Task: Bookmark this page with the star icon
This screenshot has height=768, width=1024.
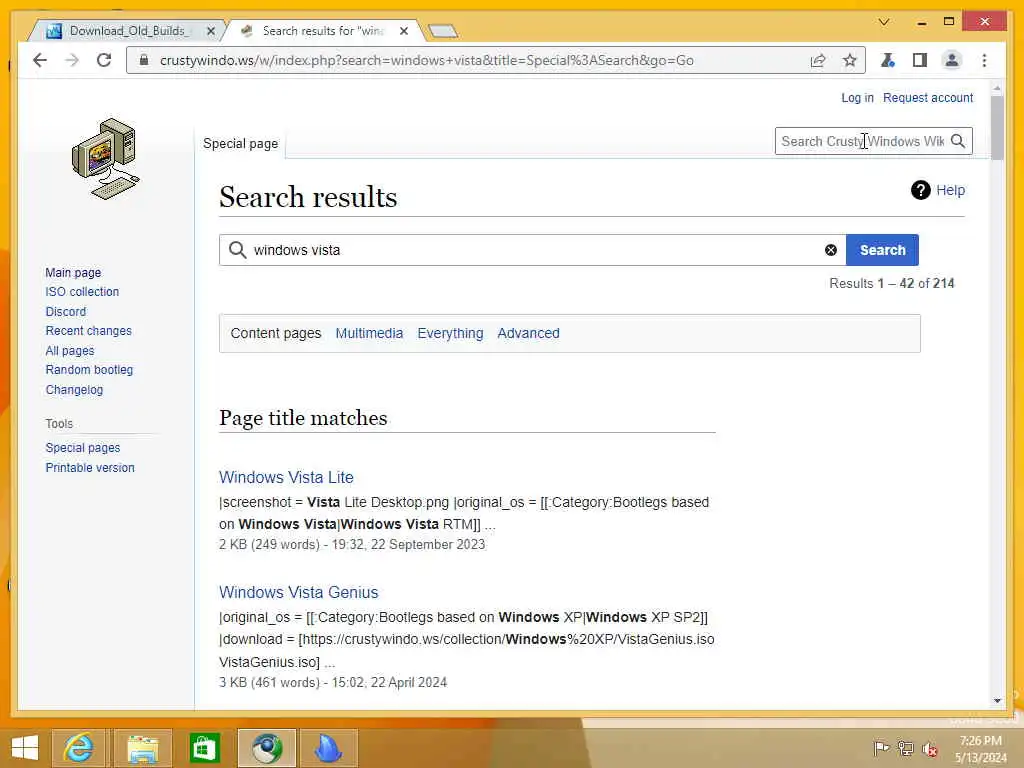Action: [x=849, y=61]
